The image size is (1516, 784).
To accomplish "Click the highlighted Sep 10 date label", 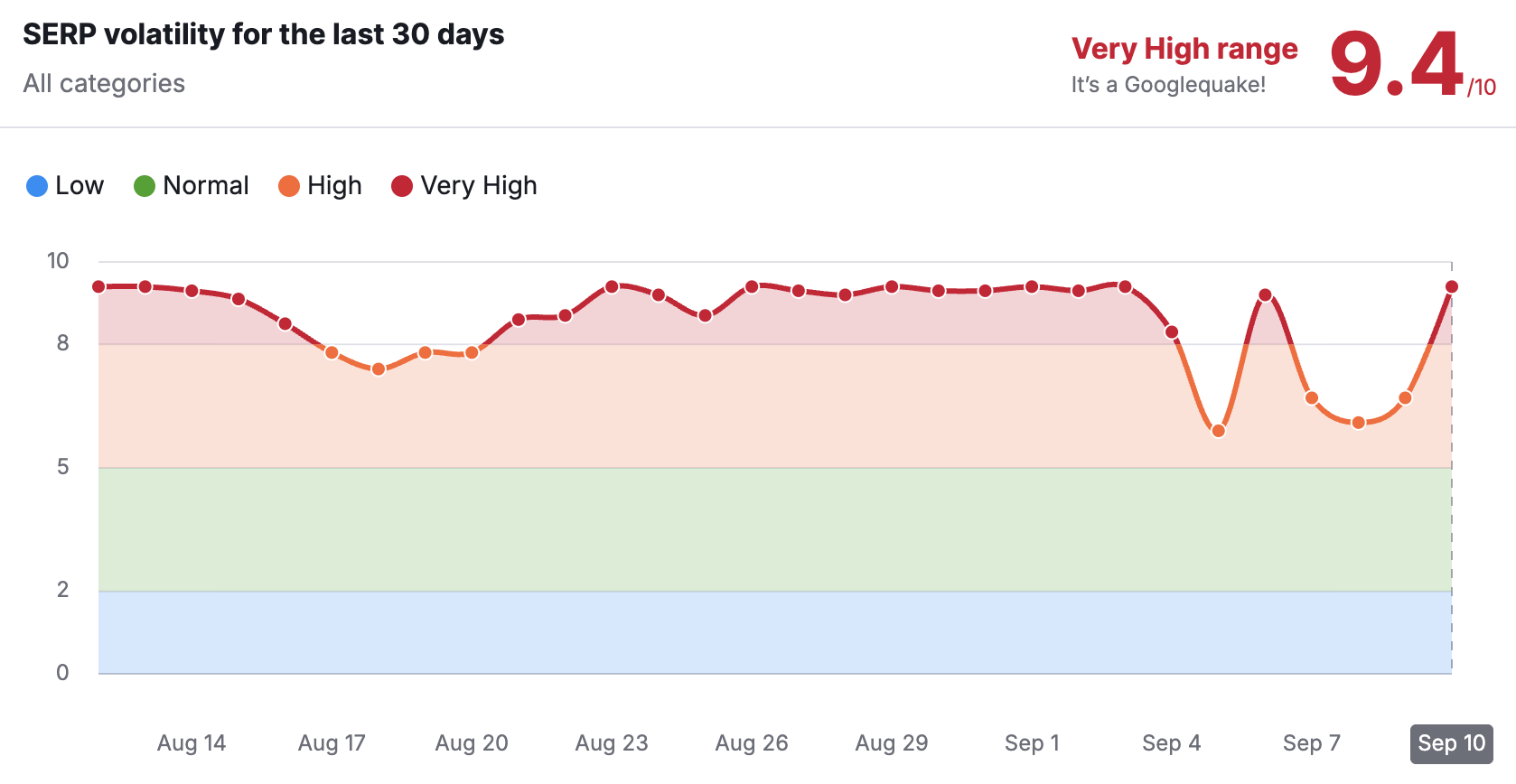I will [1451, 743].
